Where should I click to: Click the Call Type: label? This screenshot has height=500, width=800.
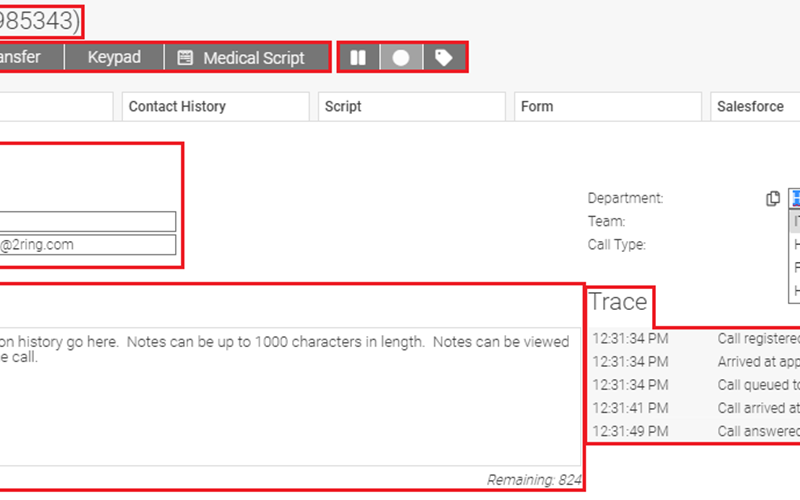[616, 245]
